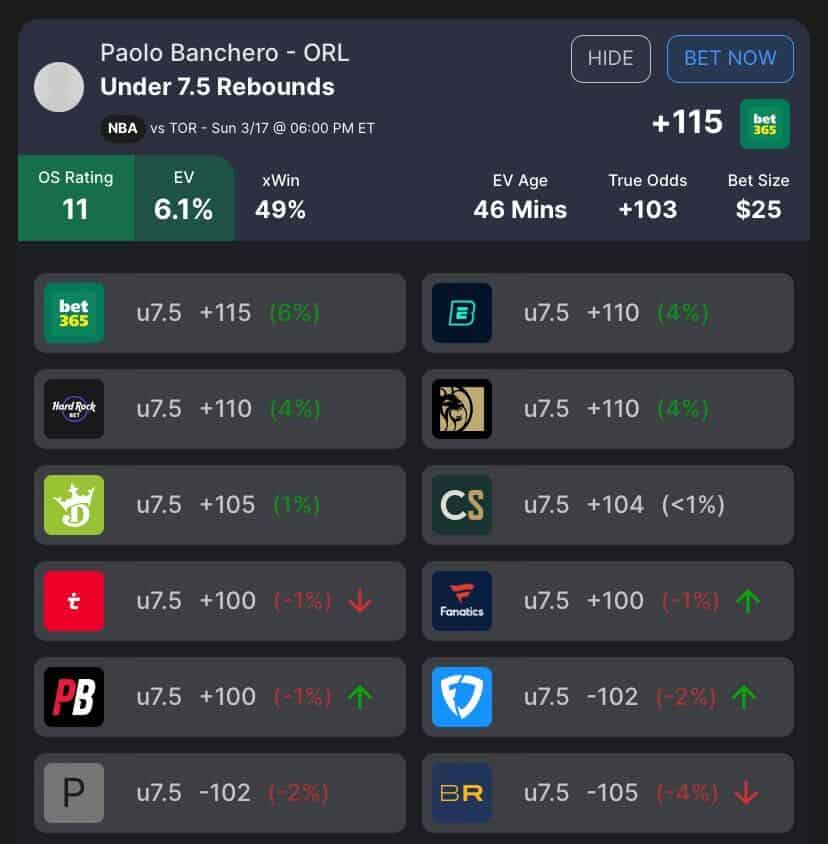Click the bet365 logo beside +115 header odds
828x844 pixels.
pos(765,124)
